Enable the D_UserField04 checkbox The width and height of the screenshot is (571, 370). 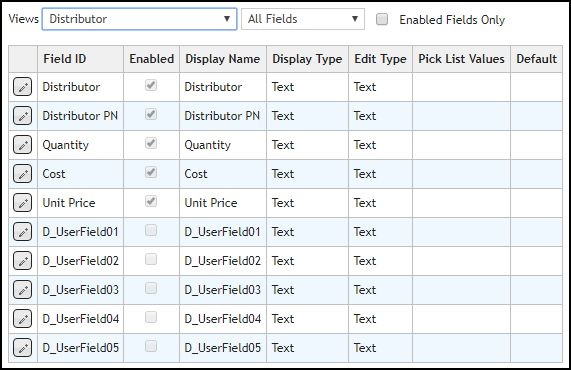point(151,317)
